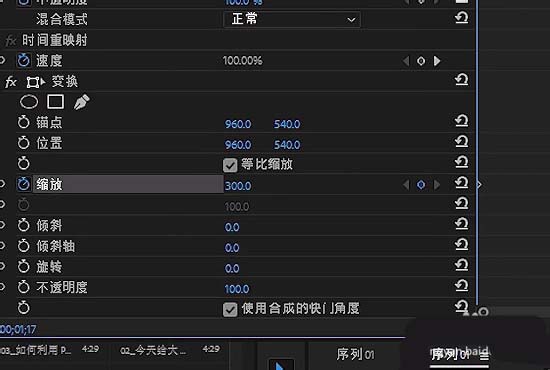Reset the 锚点 parameter

(461, 121)
